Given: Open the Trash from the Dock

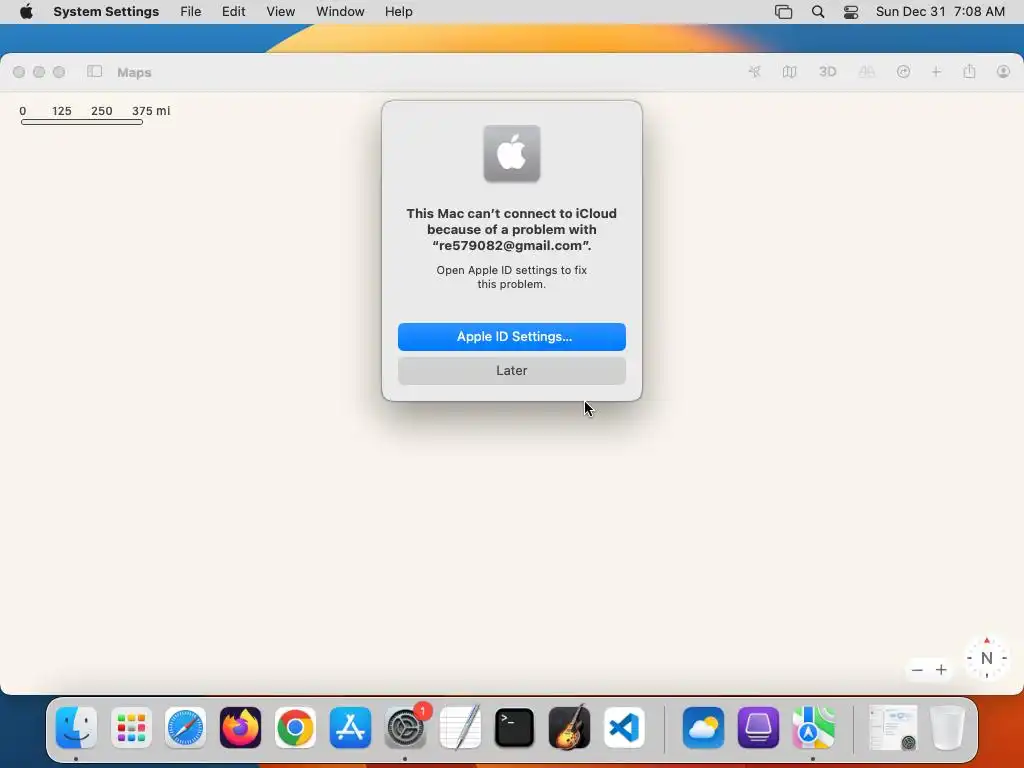Looking at the screenshot, I should tap(947, 728).
